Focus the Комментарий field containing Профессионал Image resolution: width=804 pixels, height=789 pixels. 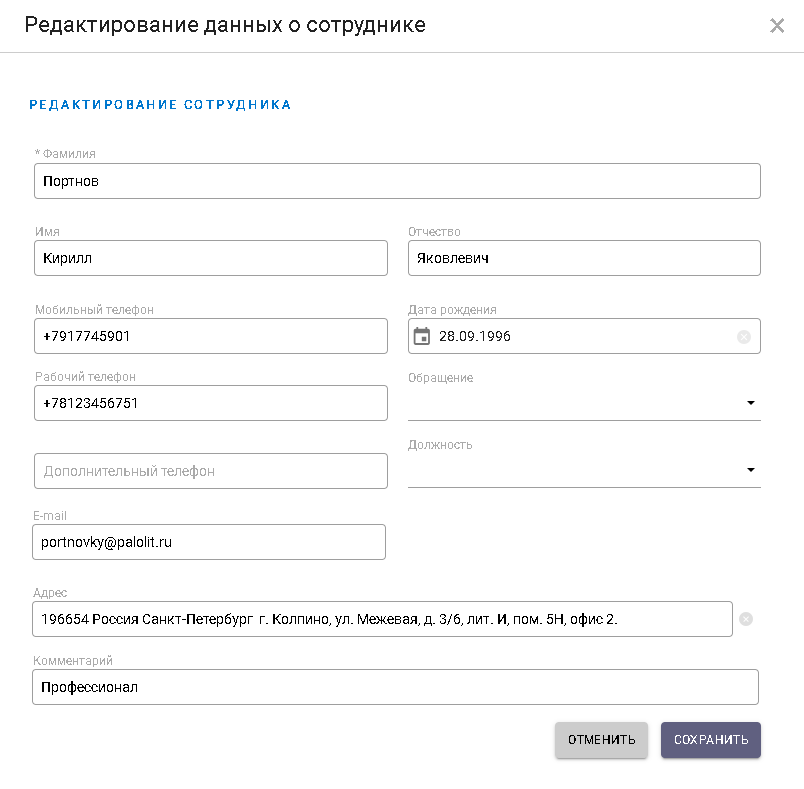click(395, 687)
